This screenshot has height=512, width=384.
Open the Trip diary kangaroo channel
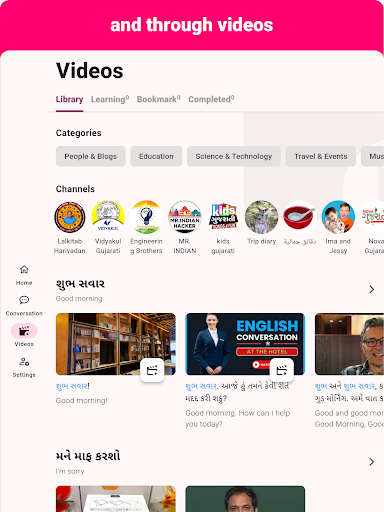click(x=261, y=217)
